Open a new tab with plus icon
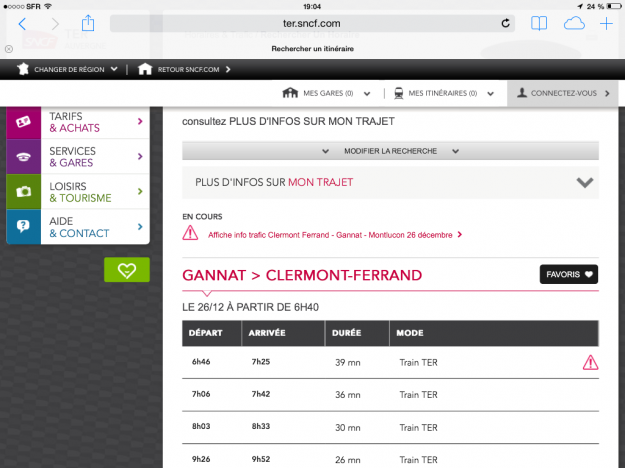This screenshot has width=625, height=468. pyautogui.click(x=607, y=23)
